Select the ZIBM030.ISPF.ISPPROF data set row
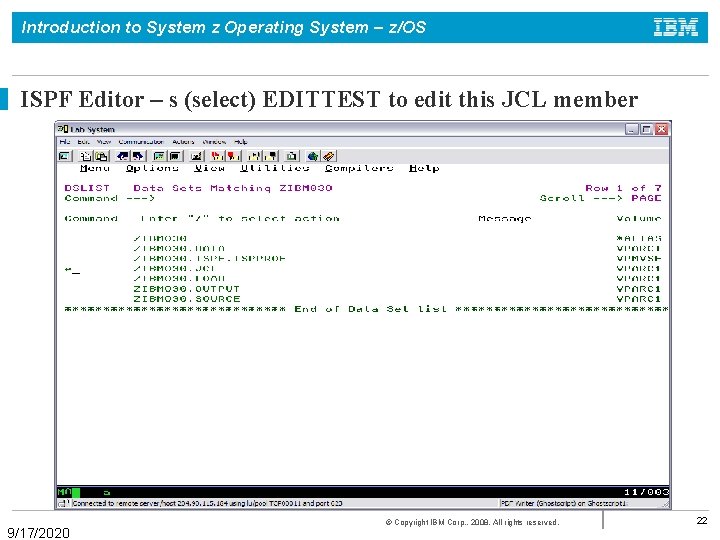 (x=209, y=259)
